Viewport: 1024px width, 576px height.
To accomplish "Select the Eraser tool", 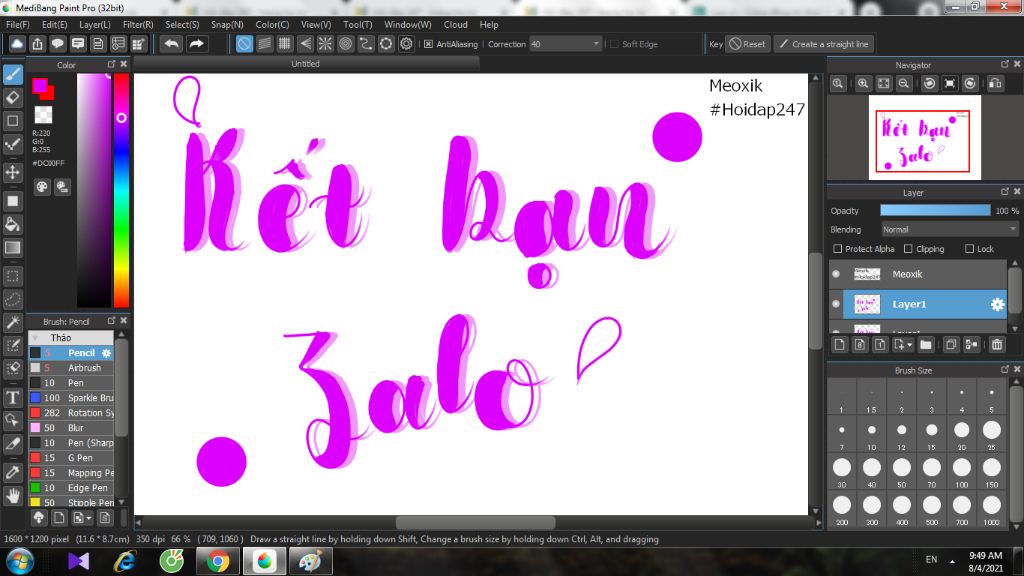I will pos(12,98).
